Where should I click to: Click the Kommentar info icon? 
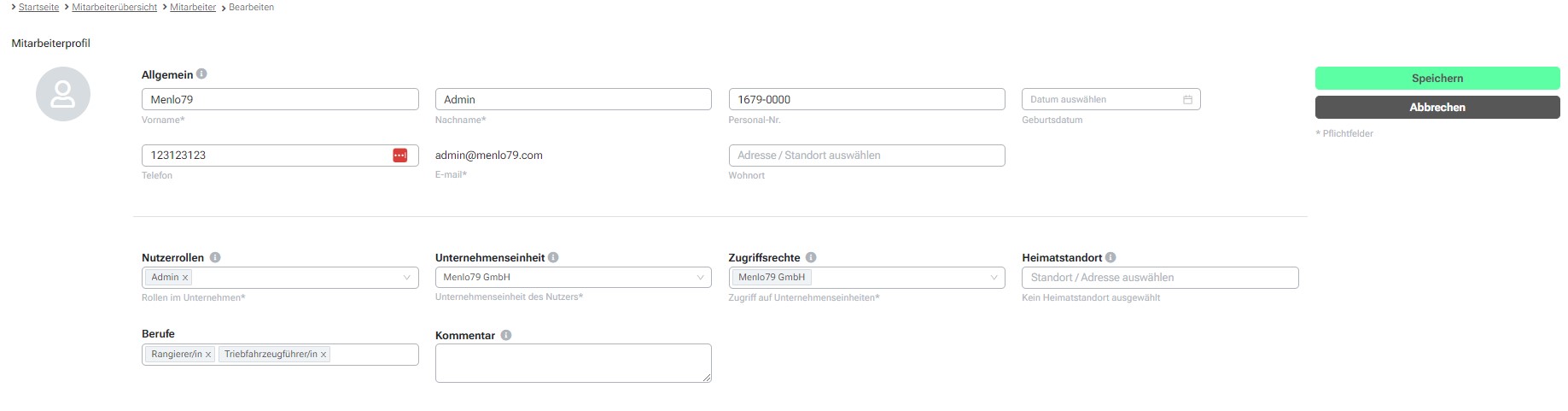[x=506, y=335]
